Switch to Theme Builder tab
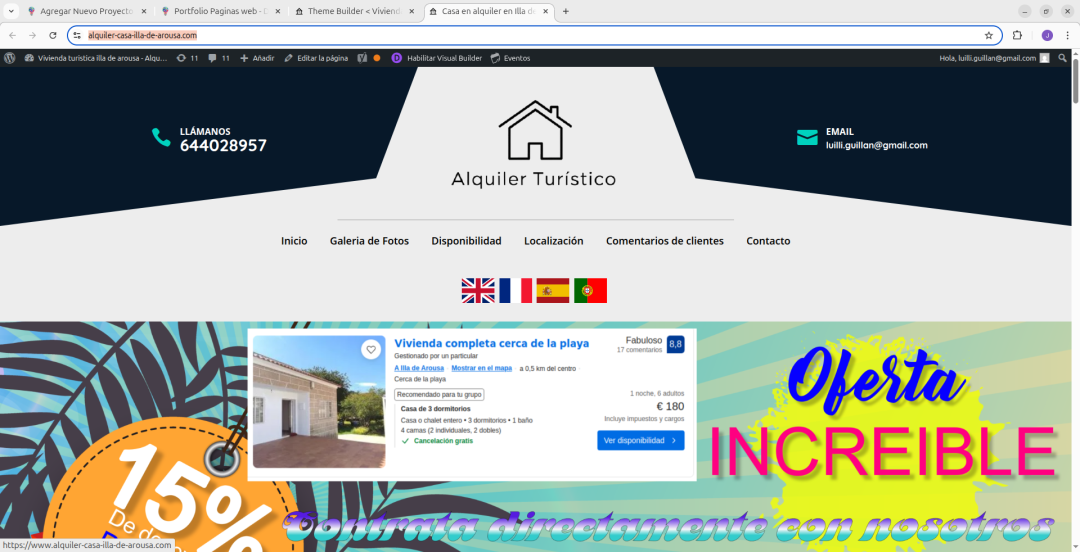1080x552 pixels. (354, 12)
